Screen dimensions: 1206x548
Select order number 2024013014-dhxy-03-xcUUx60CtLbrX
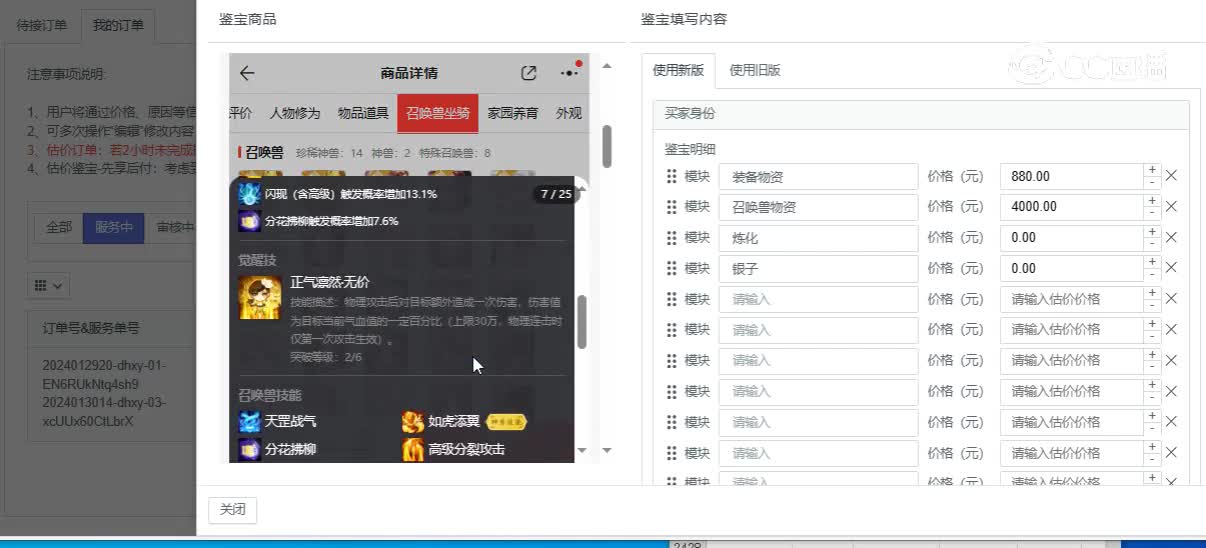coord(104,412)
